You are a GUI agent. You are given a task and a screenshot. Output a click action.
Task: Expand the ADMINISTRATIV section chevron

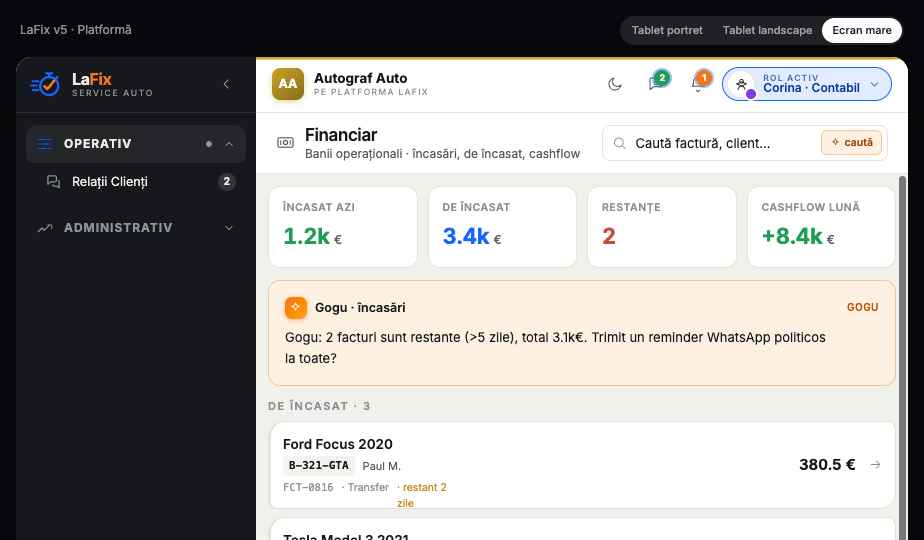pyautogui.click(x=229, y=228)
